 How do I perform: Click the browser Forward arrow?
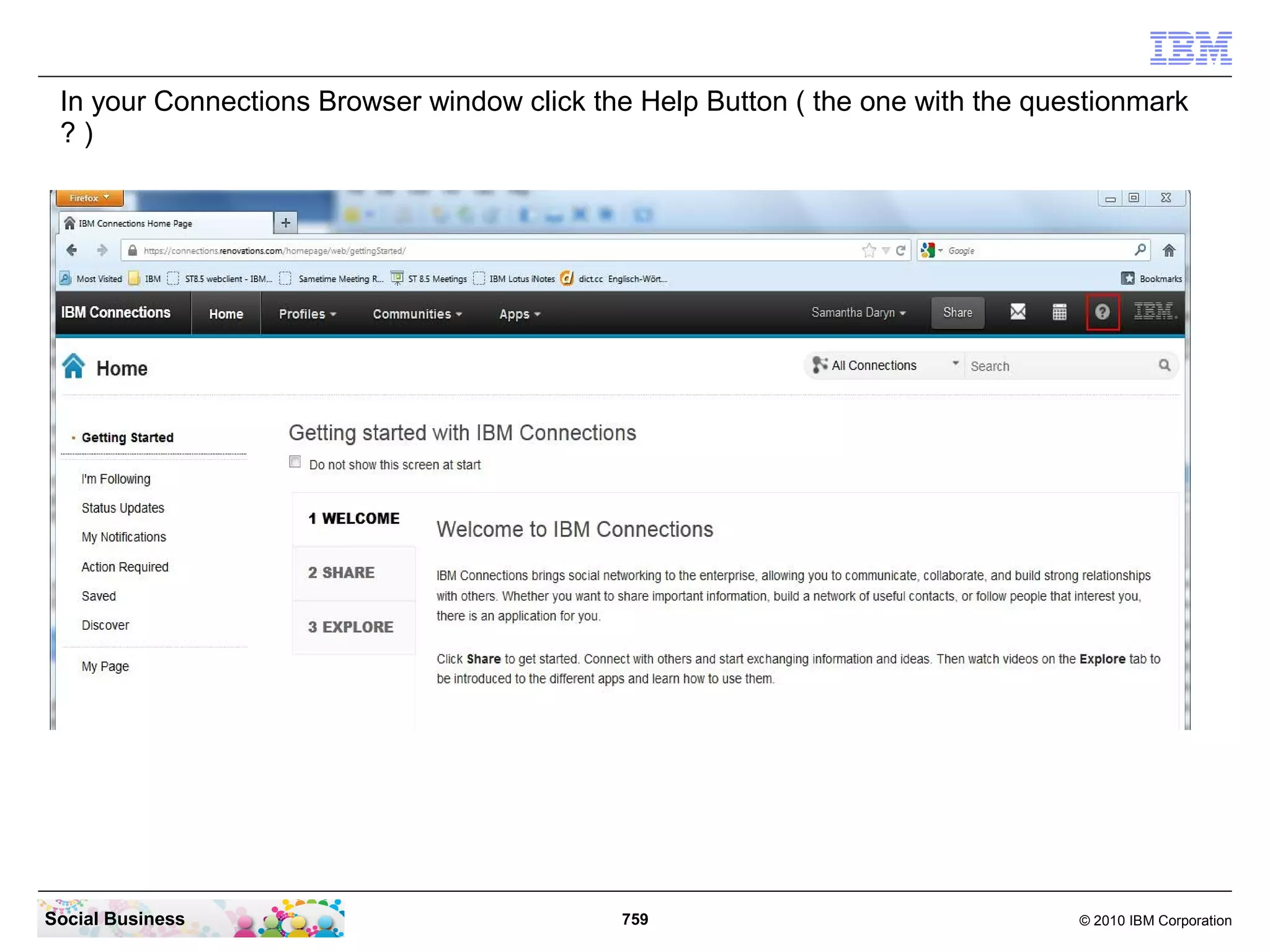102,250
